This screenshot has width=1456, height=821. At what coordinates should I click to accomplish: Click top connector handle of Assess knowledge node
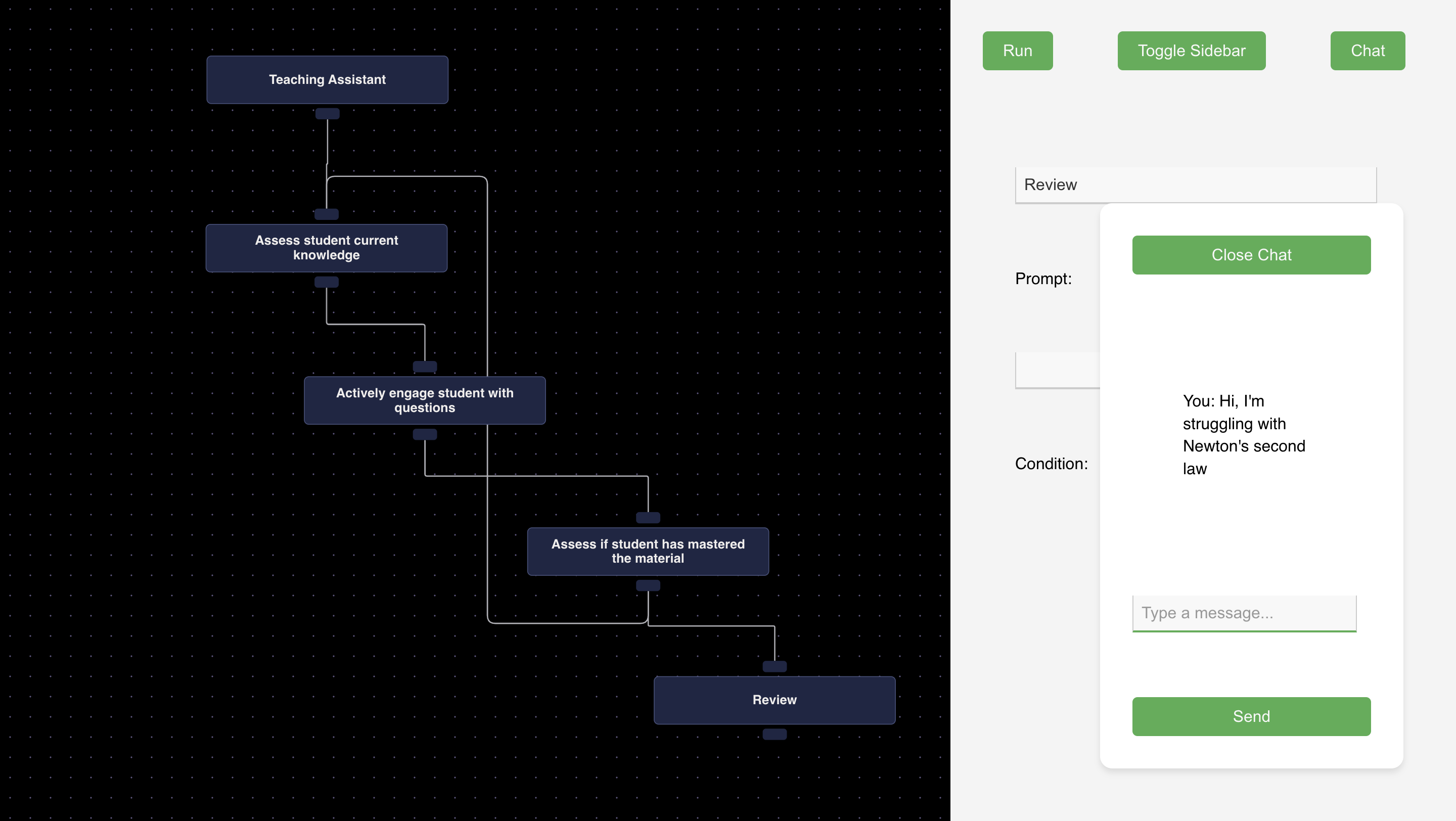326,214
